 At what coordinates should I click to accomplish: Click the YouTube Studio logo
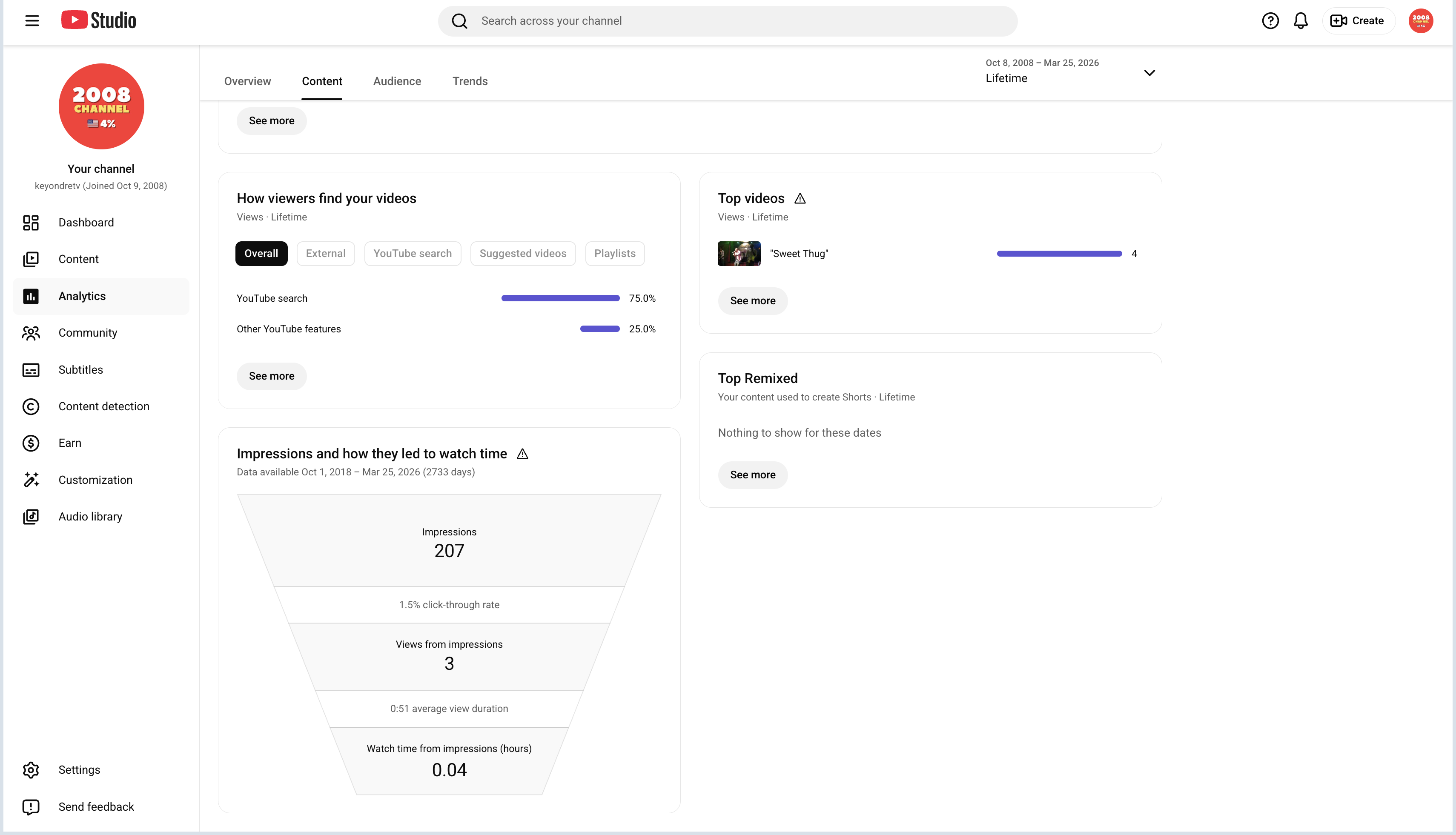[x=99, y=21]
